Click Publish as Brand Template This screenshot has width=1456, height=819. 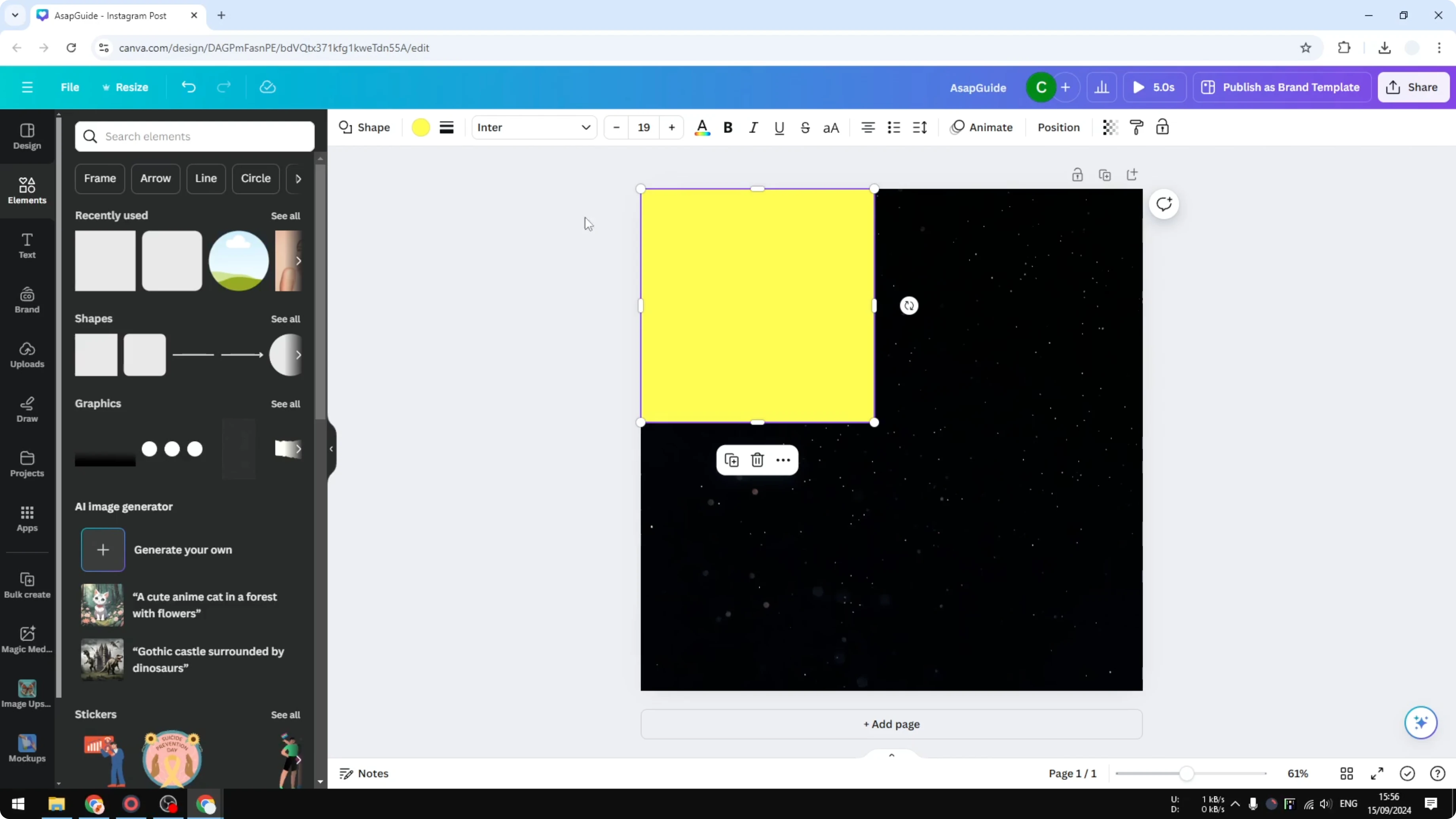coord(1282,87)
